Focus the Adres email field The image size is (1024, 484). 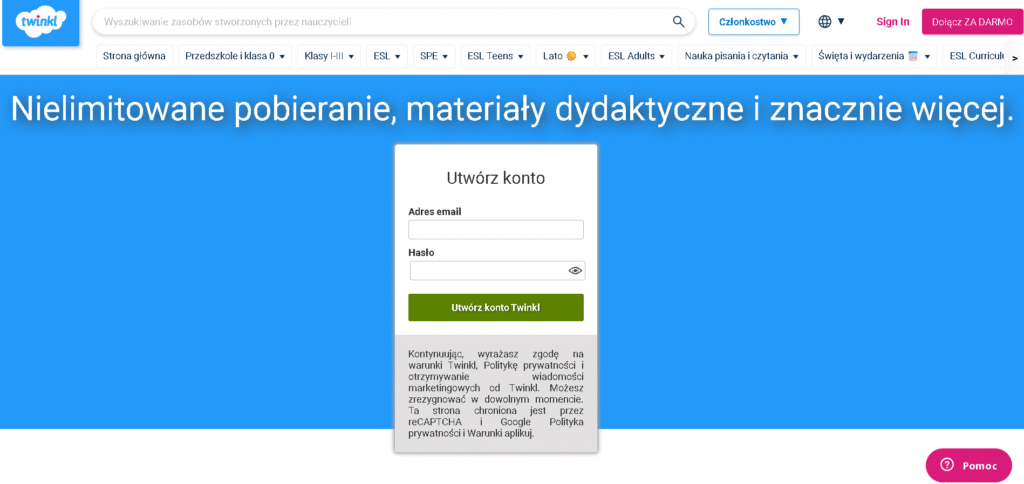point(495,230)
